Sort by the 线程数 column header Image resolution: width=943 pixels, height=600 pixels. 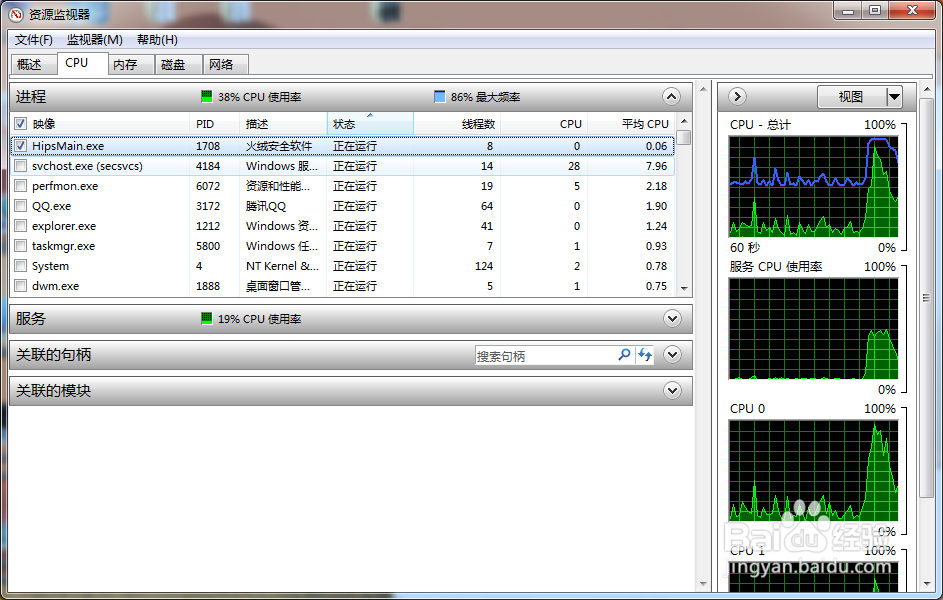tap(457, 124)
